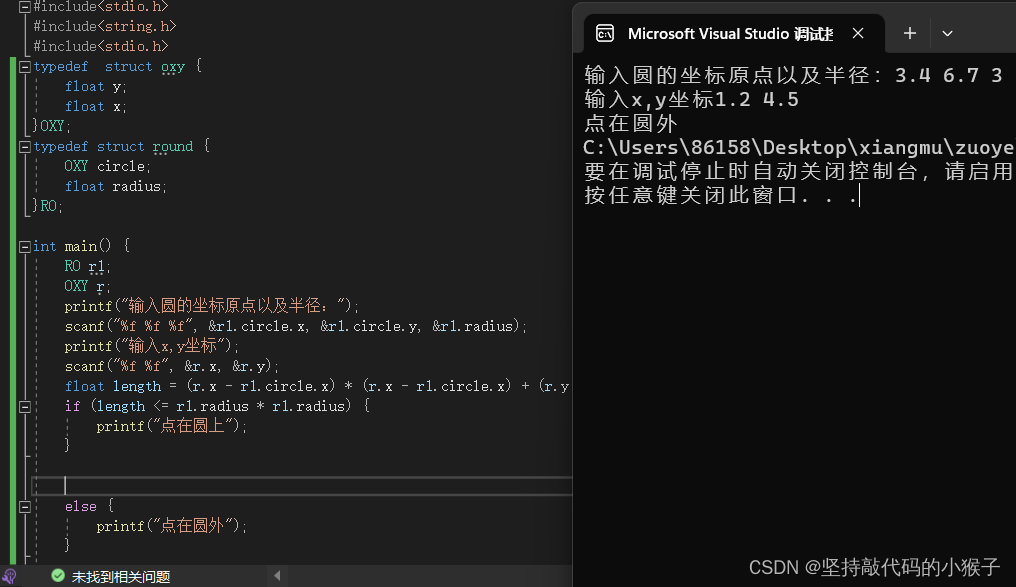Collapse the typedef struct oxy code block
The height and width of the screenshot is (587, 1016).
(x=23, y=66)
